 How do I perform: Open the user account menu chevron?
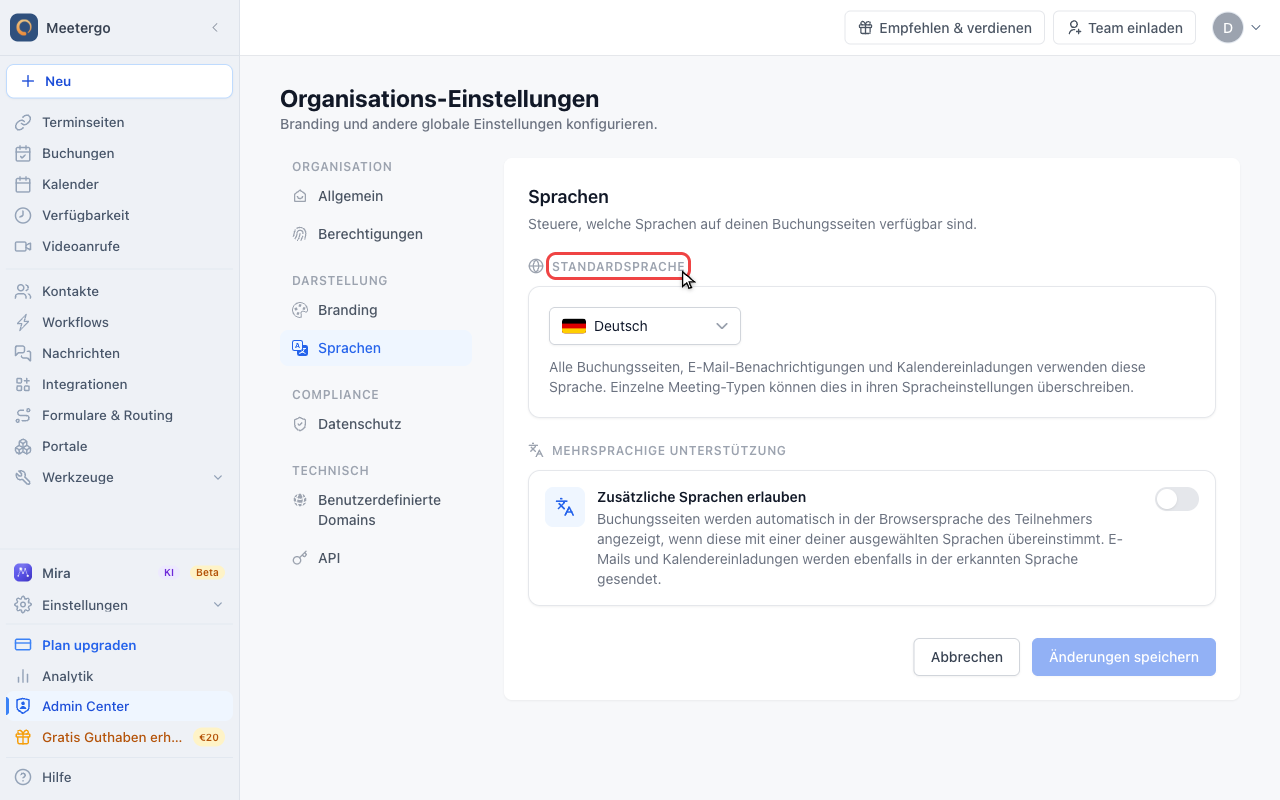[x=1256, y=28]
